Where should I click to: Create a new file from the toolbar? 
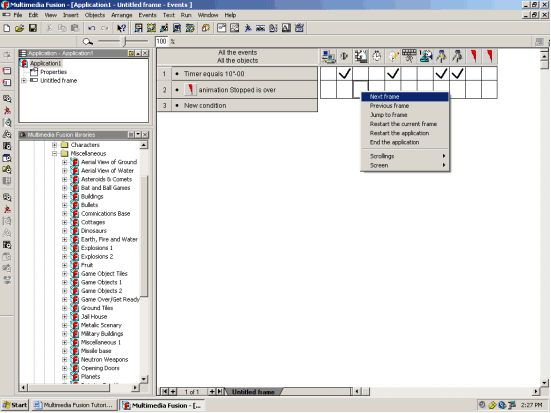6,28
